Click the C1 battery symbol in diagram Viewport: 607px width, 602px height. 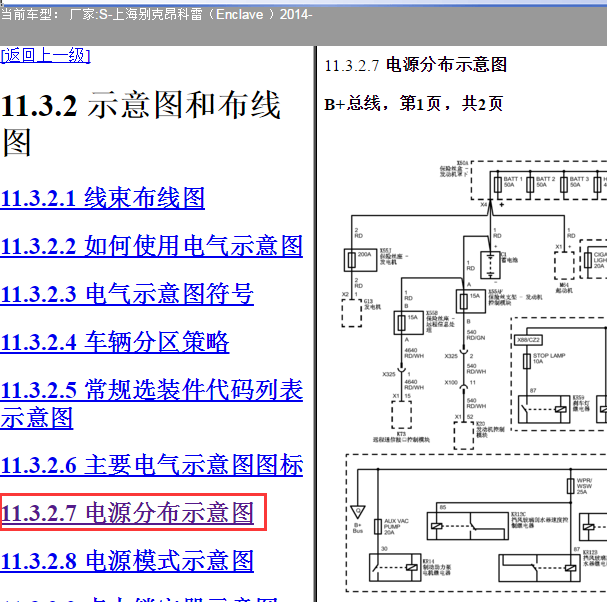490,265
